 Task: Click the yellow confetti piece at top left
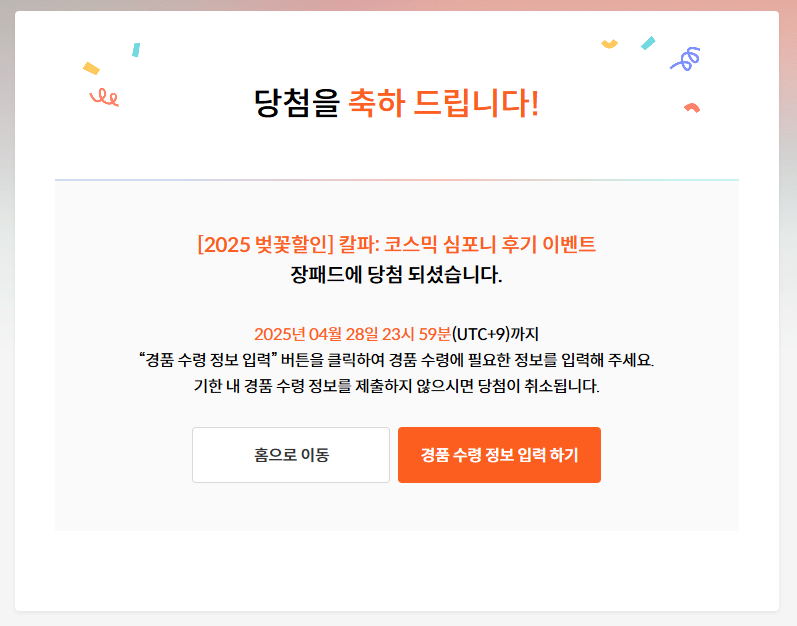click(91, 68)
